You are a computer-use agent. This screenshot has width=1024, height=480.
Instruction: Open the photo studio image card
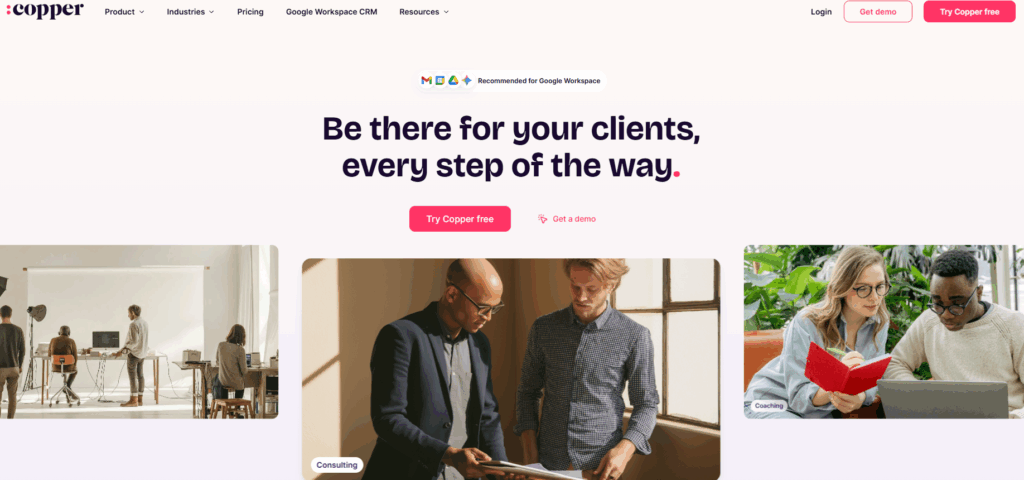(x=139, y=332)
